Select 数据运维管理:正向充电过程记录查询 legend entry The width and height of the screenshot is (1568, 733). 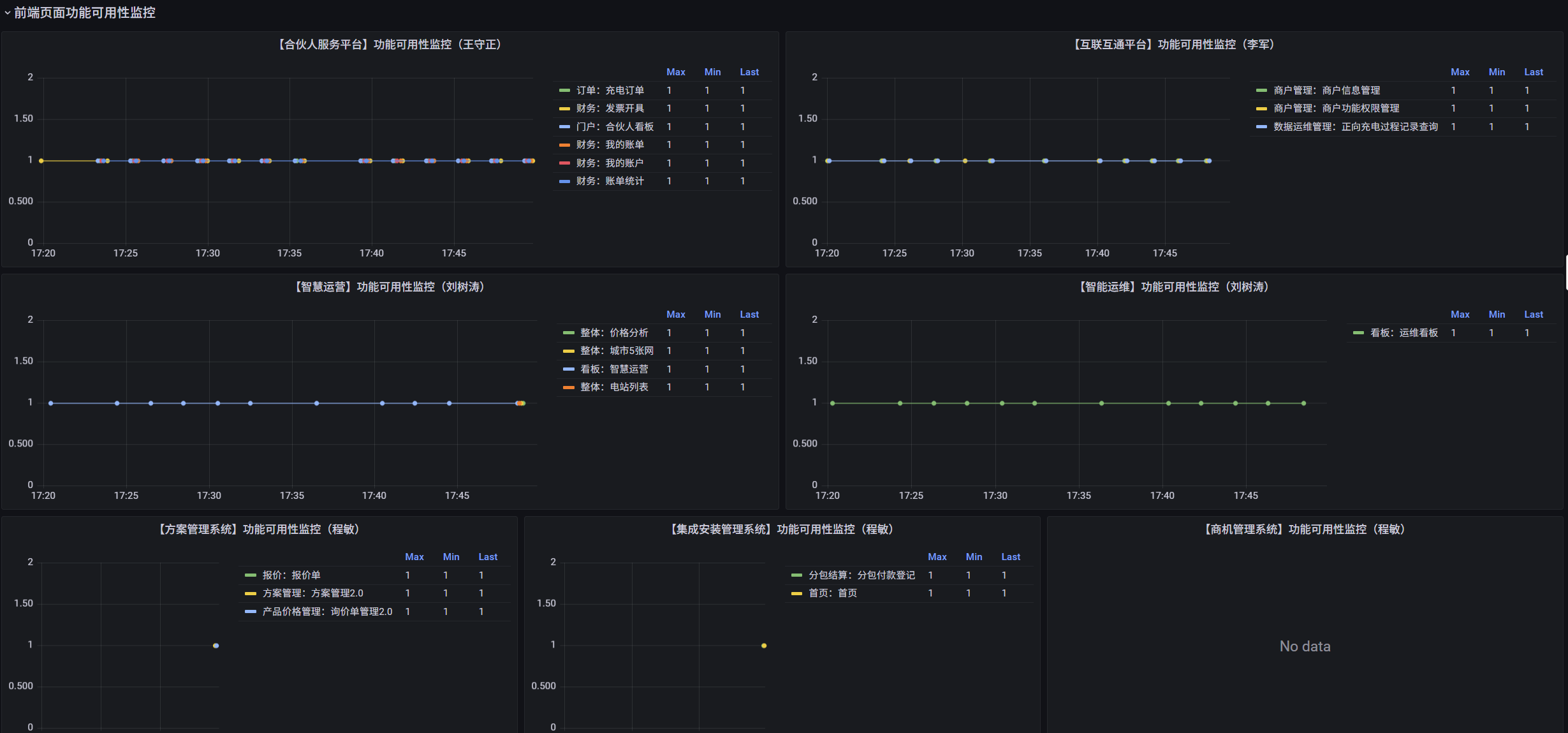1355,127
